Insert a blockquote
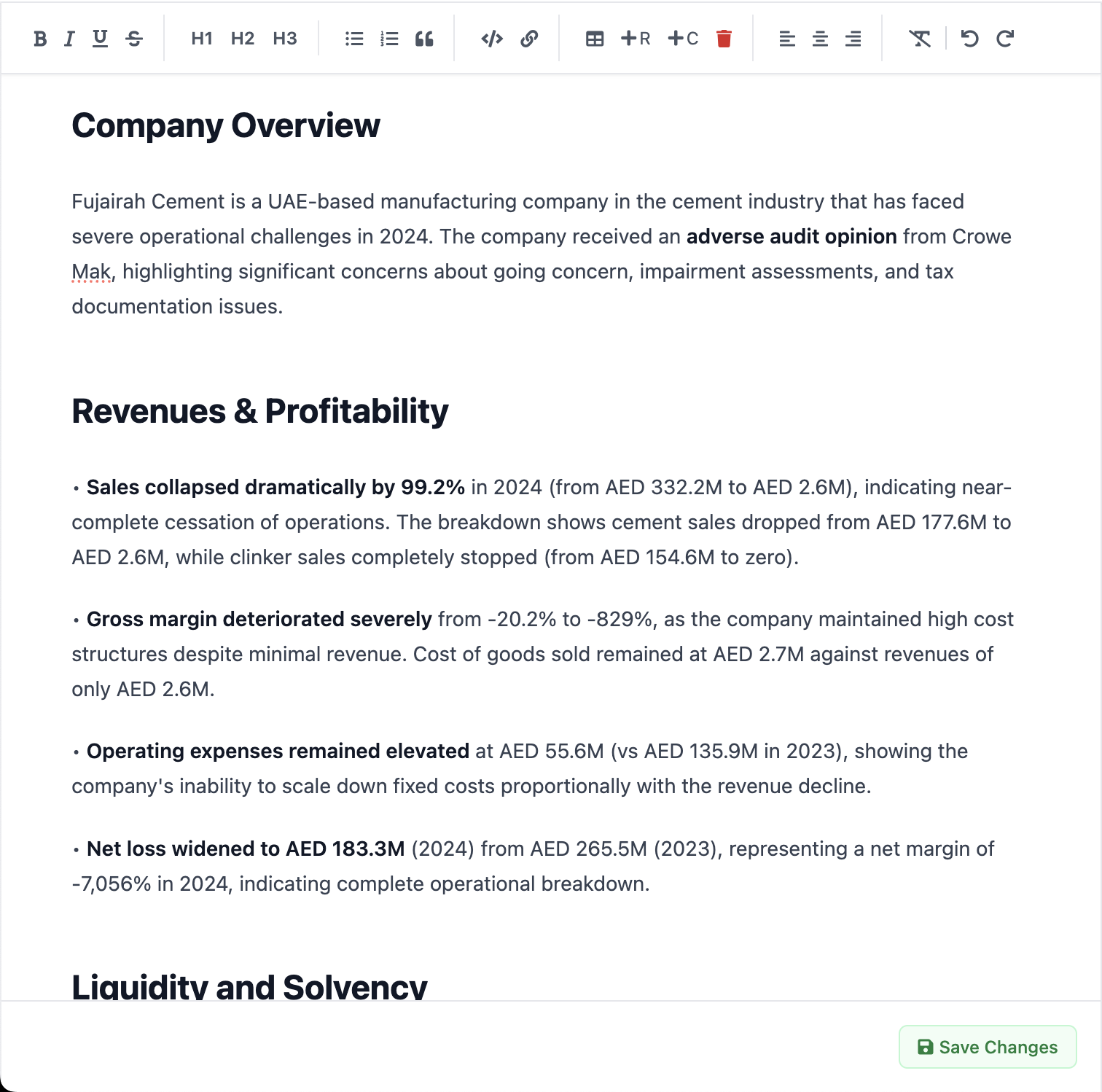The height and width of the screenshot is (1092, 1102). pyautogui.click(x=425, y=39)
